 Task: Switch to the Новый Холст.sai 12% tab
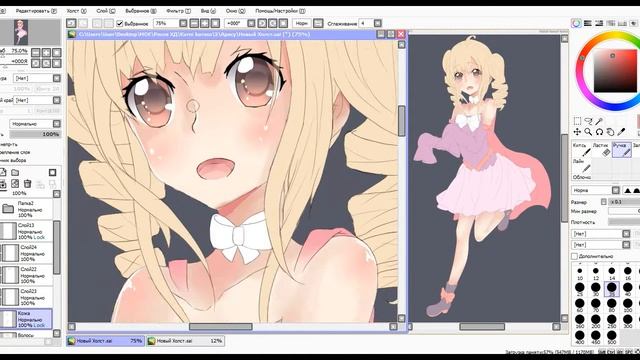[x=185, y=341]
